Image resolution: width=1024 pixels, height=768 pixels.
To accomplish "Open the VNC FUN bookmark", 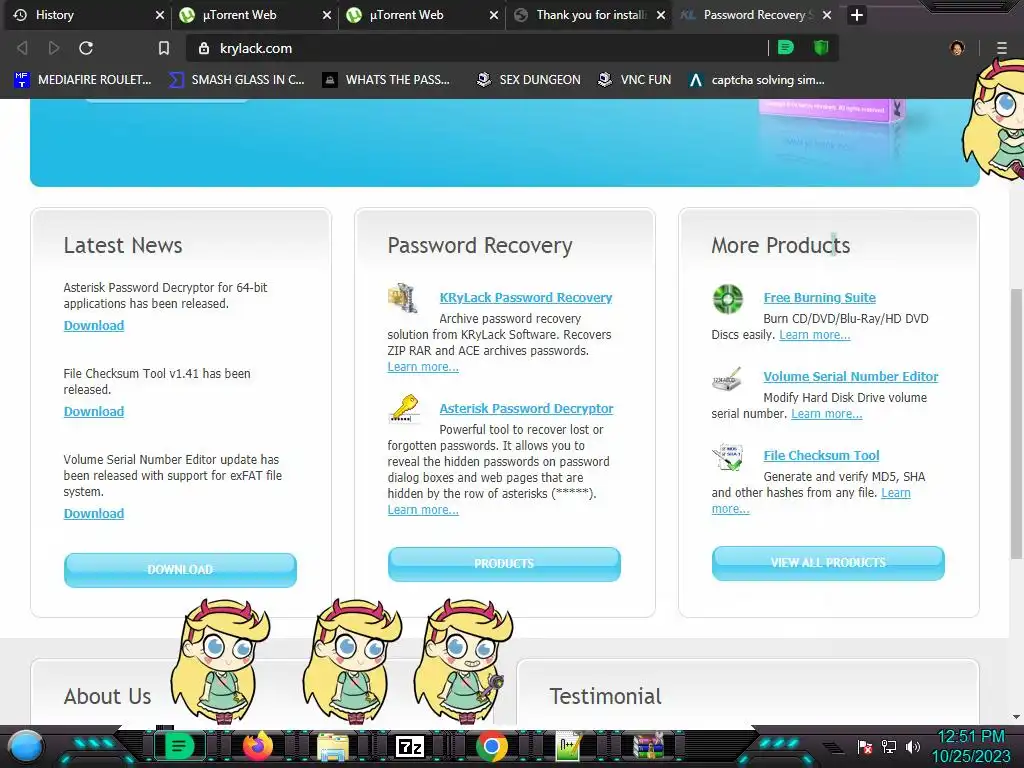I will 634,80.
